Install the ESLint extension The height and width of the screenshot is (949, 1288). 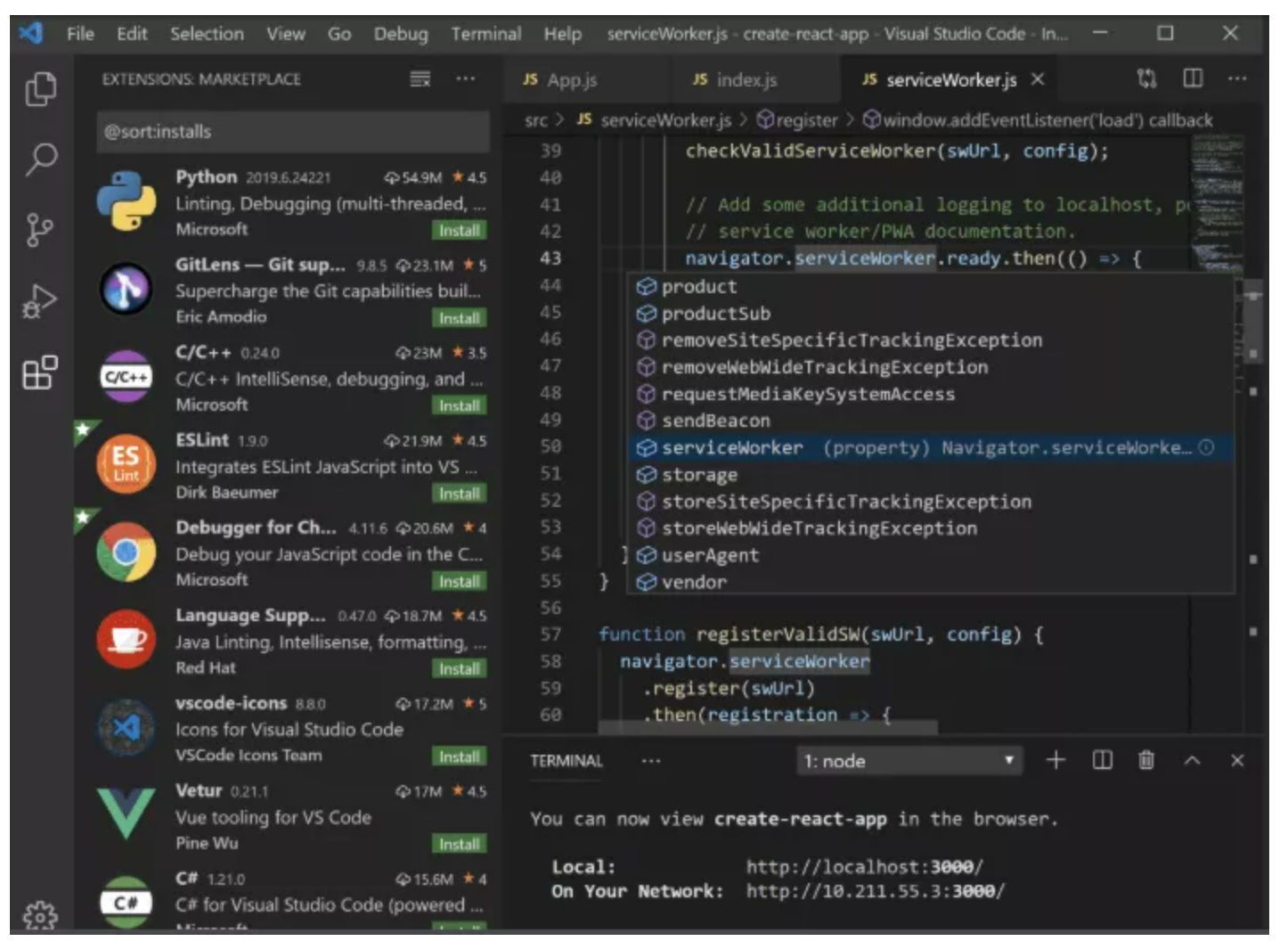(x=459, y=494)
